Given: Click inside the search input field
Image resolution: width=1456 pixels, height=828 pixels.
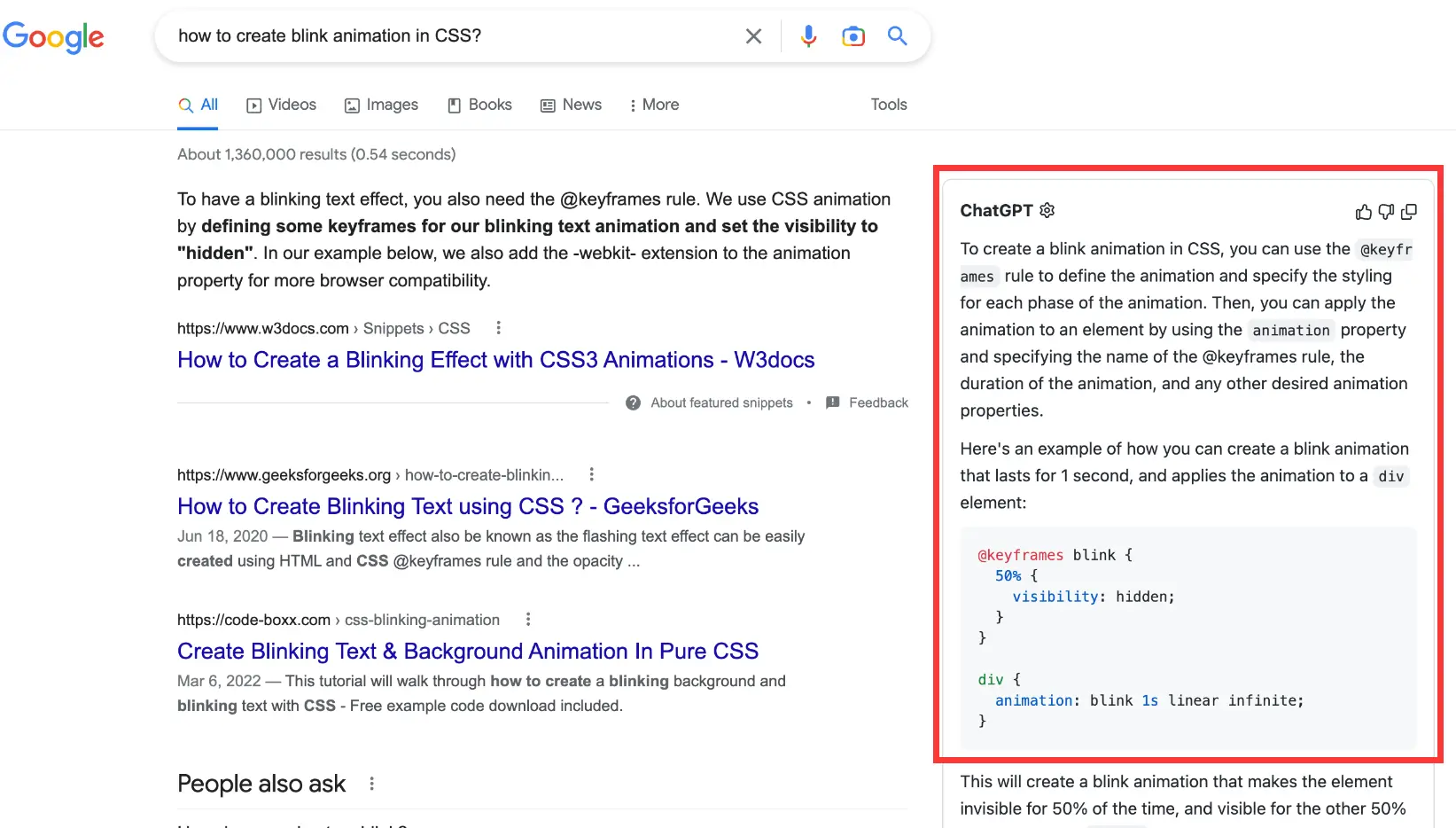Looking at the screenshot, I should point(443,35).
